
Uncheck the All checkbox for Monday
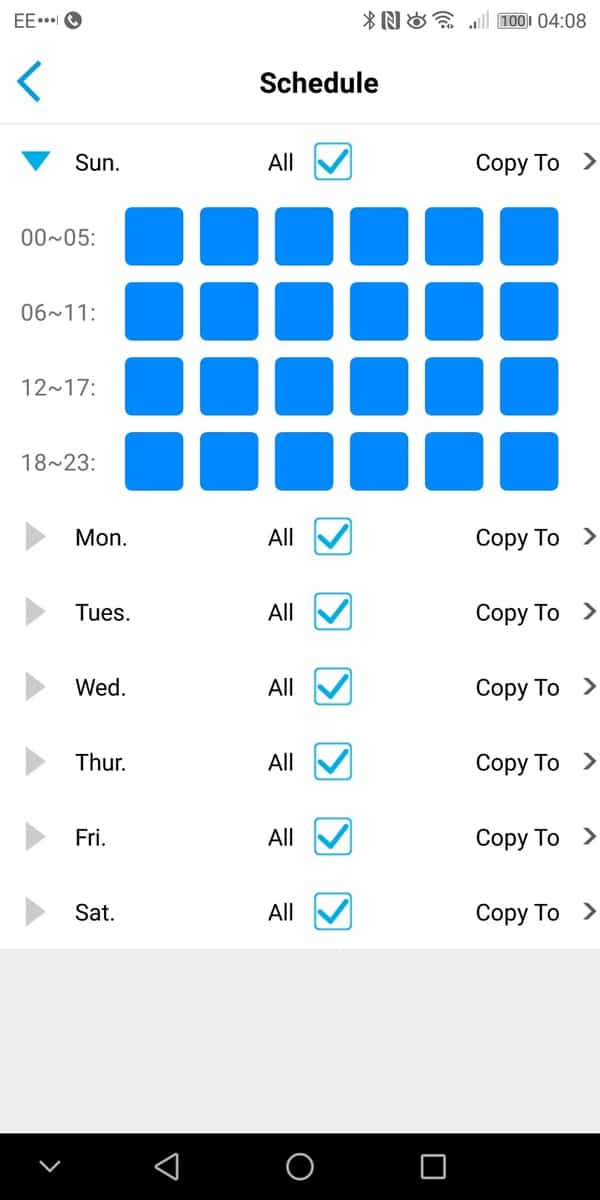pyautogui.click(x=333, y=537)
